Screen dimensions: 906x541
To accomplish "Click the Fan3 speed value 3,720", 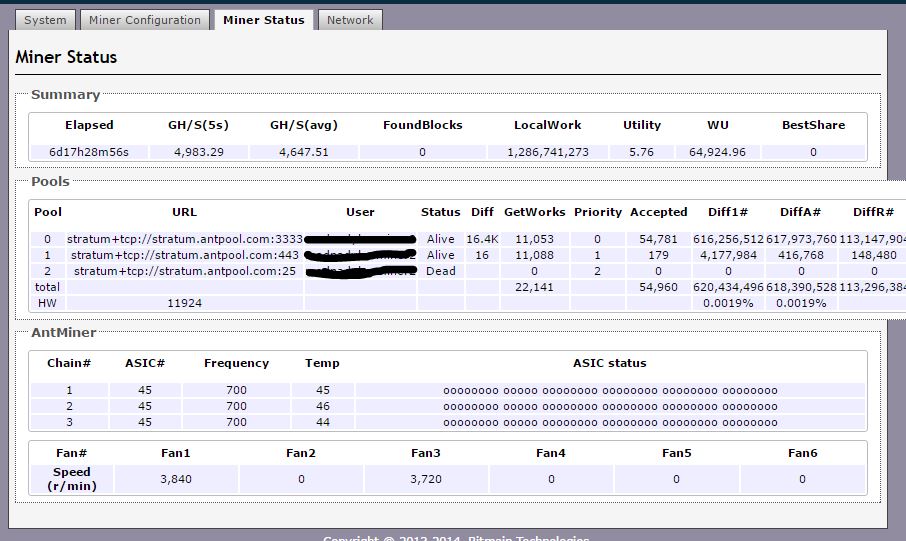I will 425,479.
